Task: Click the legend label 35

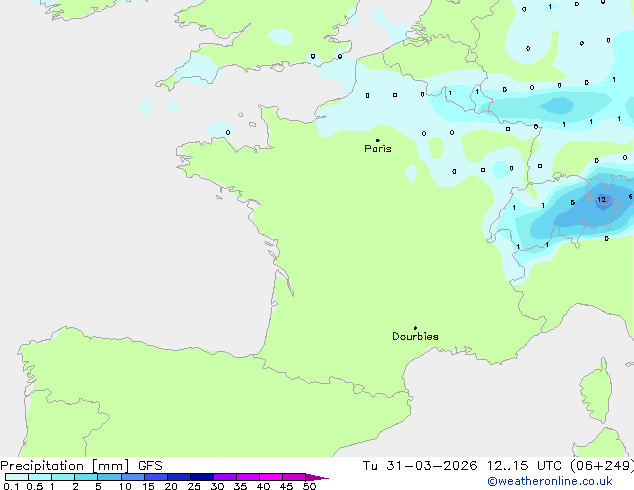Action: pos(240,486)
